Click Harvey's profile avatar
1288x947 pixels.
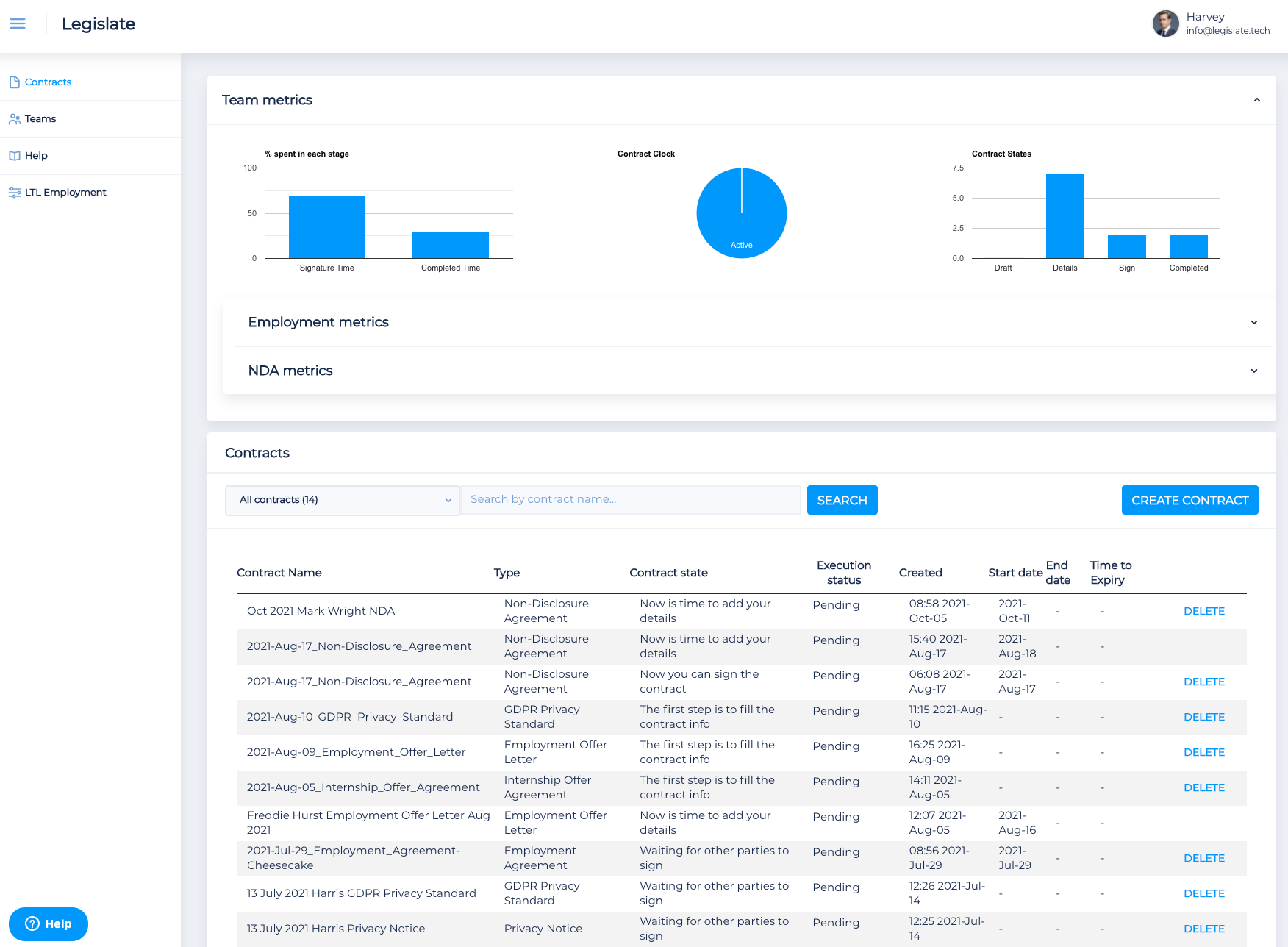tap(1165, 24)
